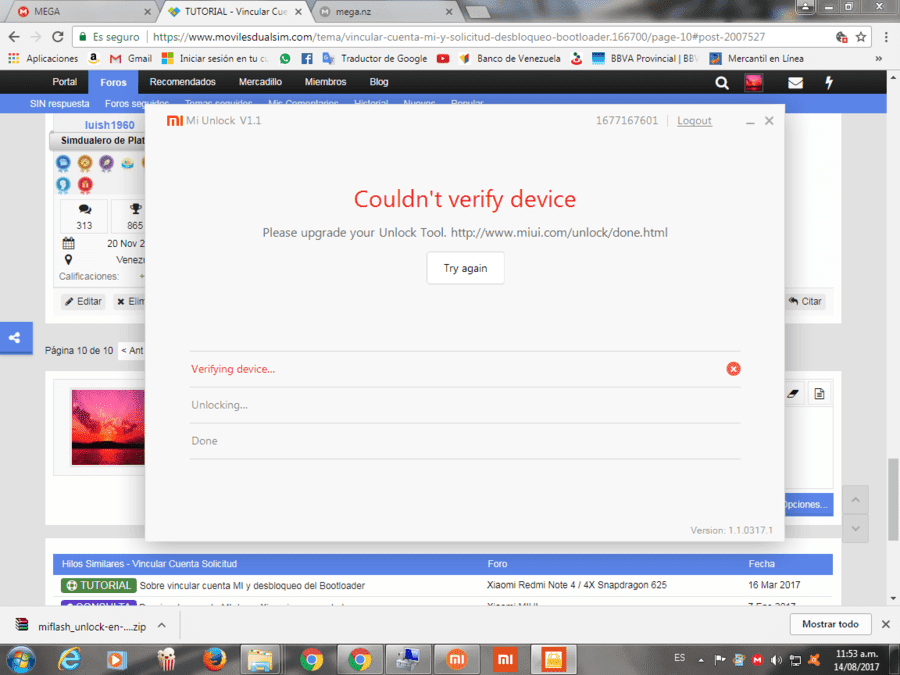900x675 pixels.
Task: Open the Windows Start menu
Action: (21, 660)
